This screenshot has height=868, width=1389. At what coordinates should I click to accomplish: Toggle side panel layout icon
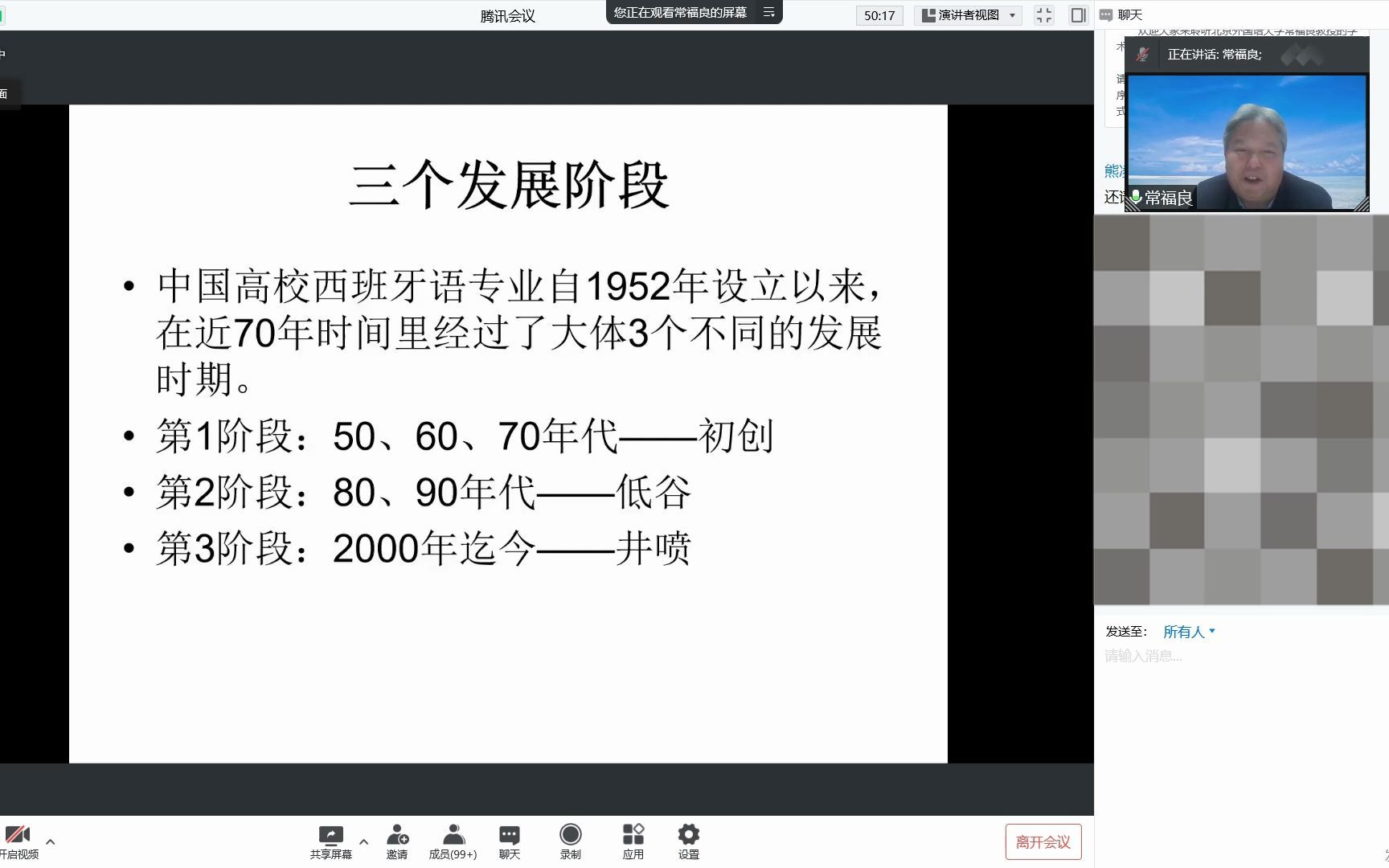[x=1079, y=15]
